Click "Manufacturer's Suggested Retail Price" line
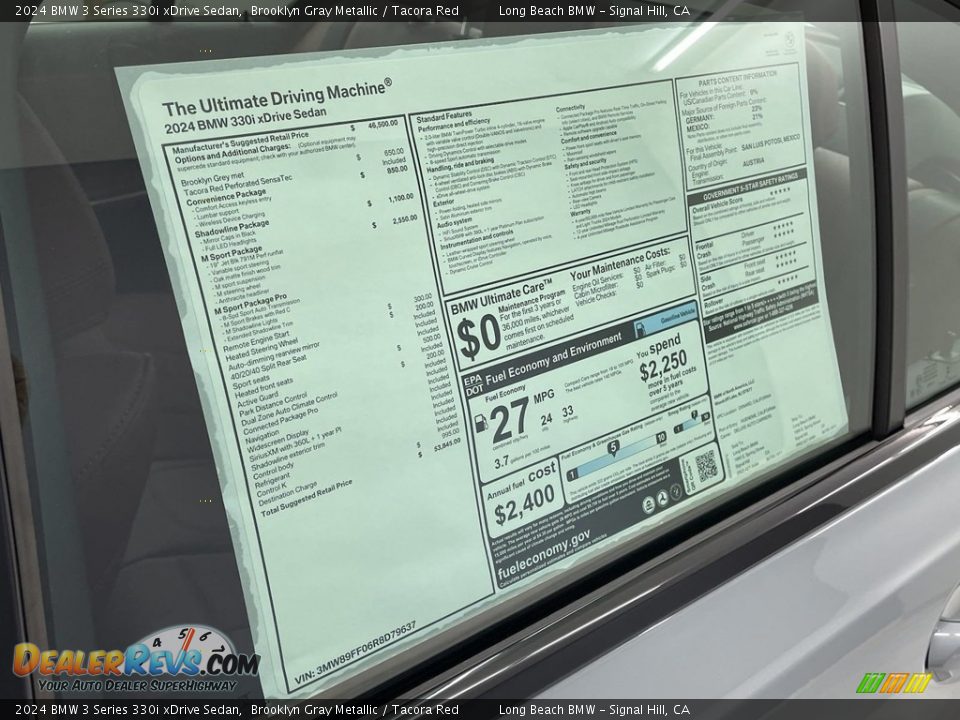This screenshot has height=720, width=960. coord(240,143)
